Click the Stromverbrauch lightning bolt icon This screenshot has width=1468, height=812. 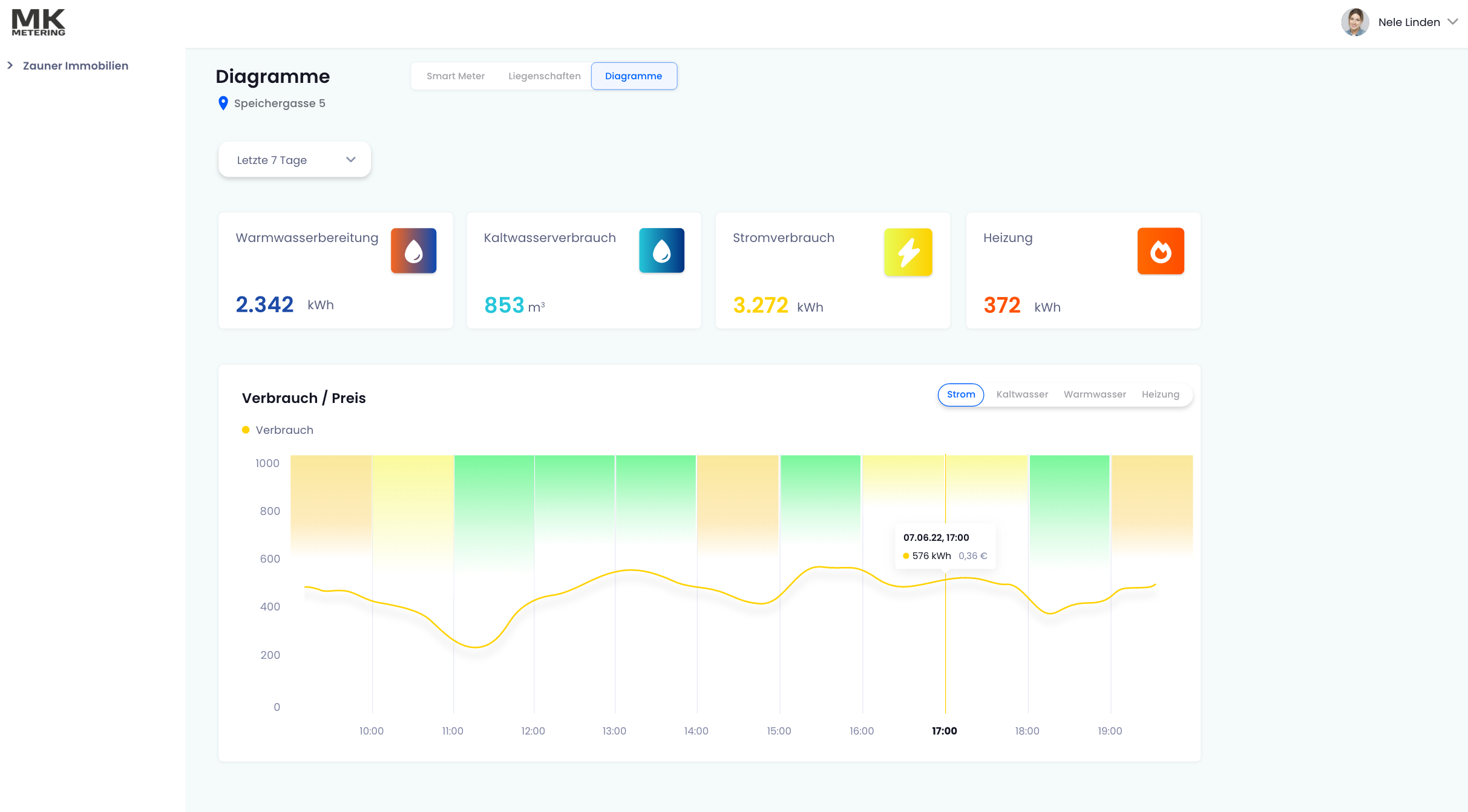(x=908, y=252)
